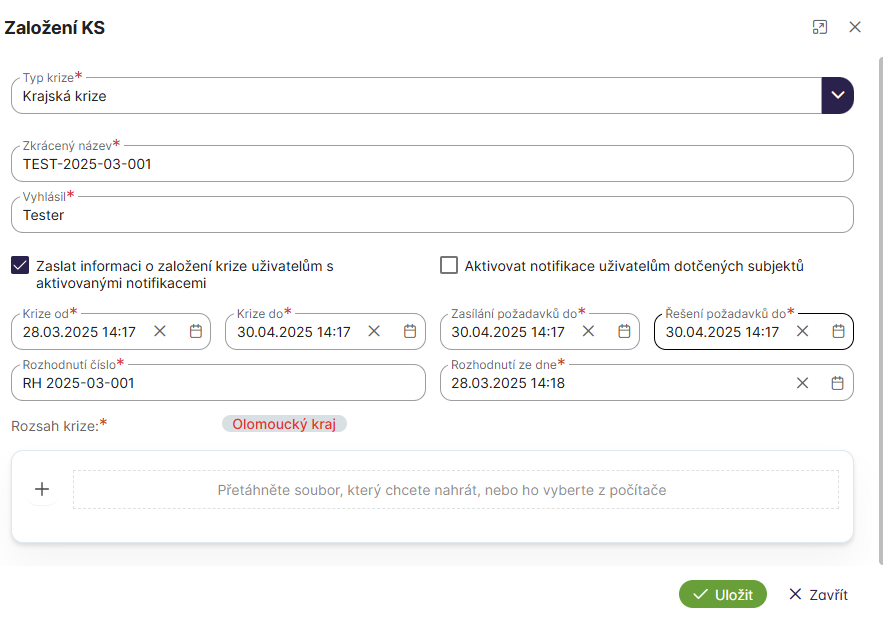Clear the Krize od date value
883x617 pixels.
coord(160,331)
